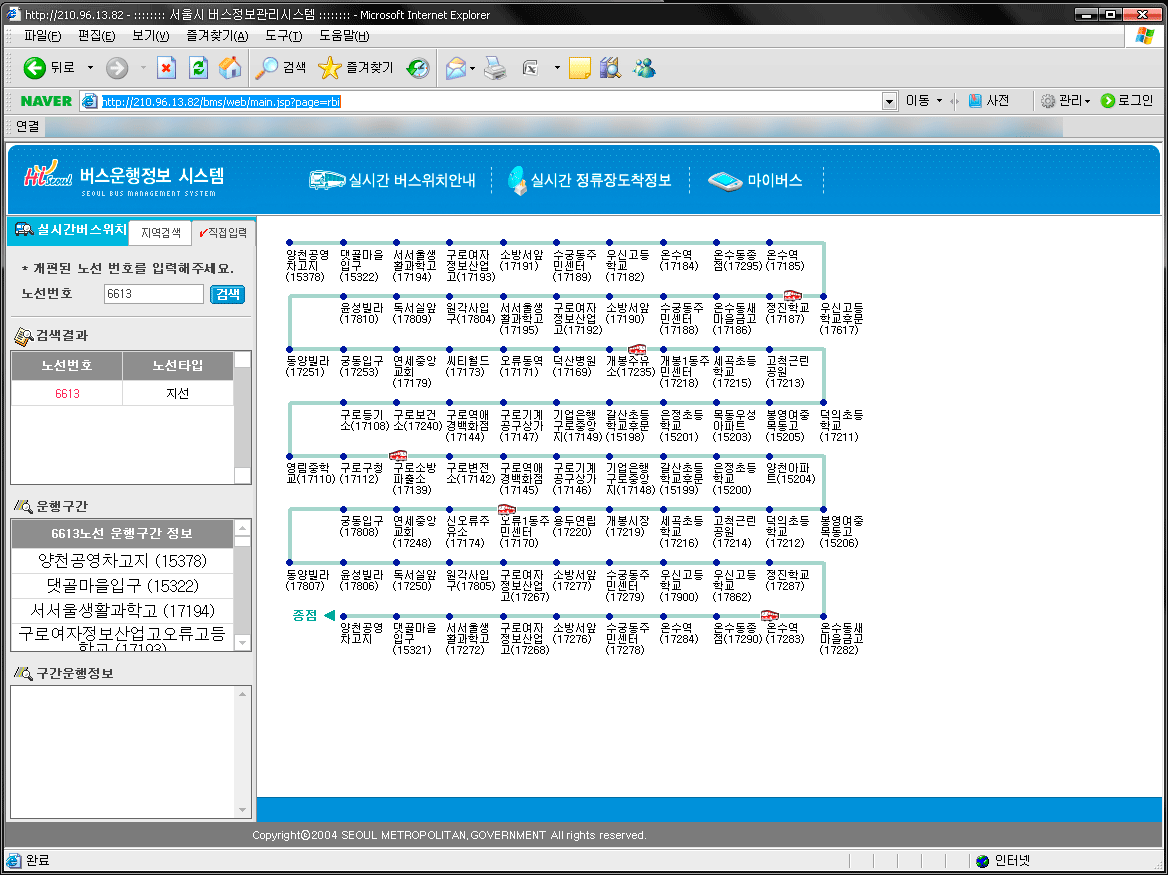Open the 마이버스 header link
Screen dimensions: 1168x875
[755, 180]
